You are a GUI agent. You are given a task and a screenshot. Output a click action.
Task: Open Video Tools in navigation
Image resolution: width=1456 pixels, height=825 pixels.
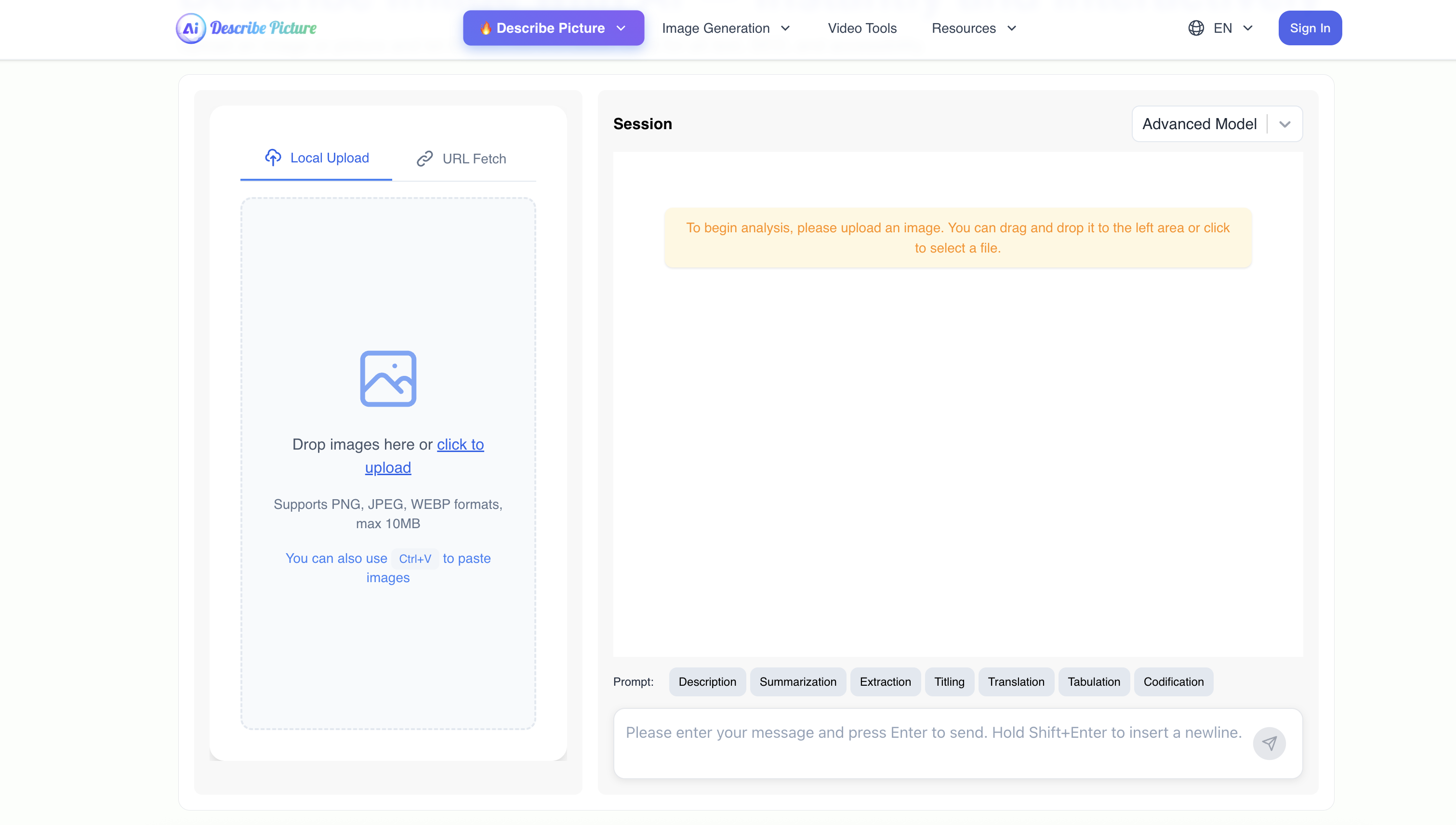[862, 28]
